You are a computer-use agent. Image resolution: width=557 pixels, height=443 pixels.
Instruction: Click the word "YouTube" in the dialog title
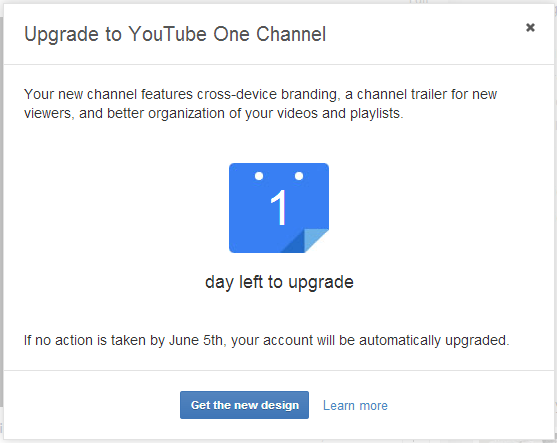click(x=167, y=34)
